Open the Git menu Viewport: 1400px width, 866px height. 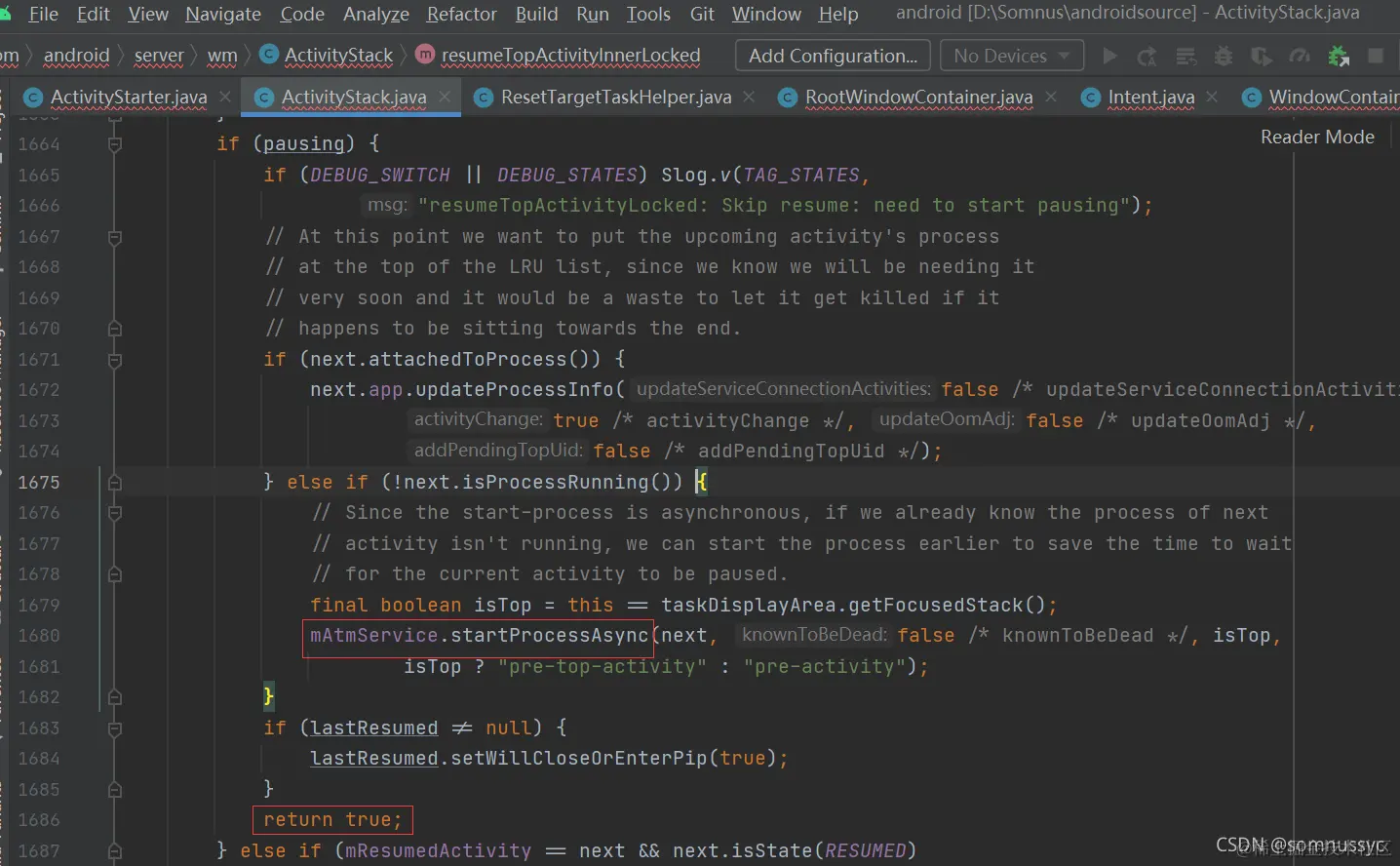(x=702, y=14)
